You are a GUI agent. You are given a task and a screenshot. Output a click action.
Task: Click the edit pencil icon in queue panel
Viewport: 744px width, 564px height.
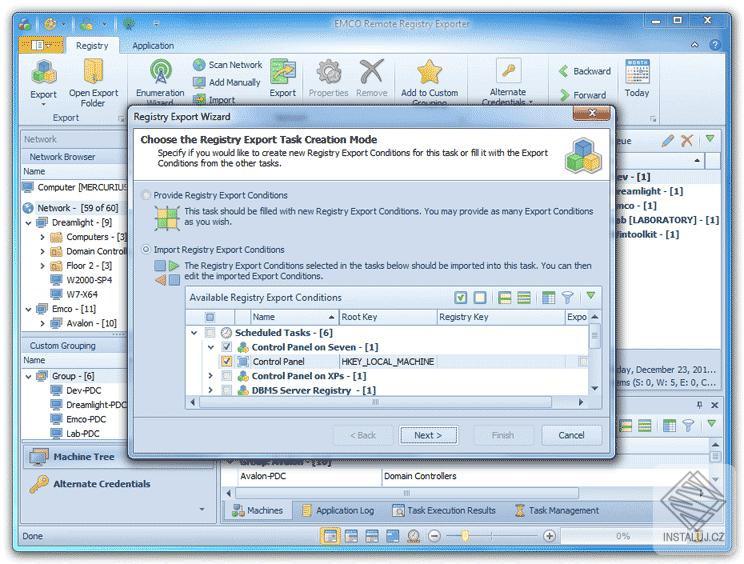(x=668, y=140)
